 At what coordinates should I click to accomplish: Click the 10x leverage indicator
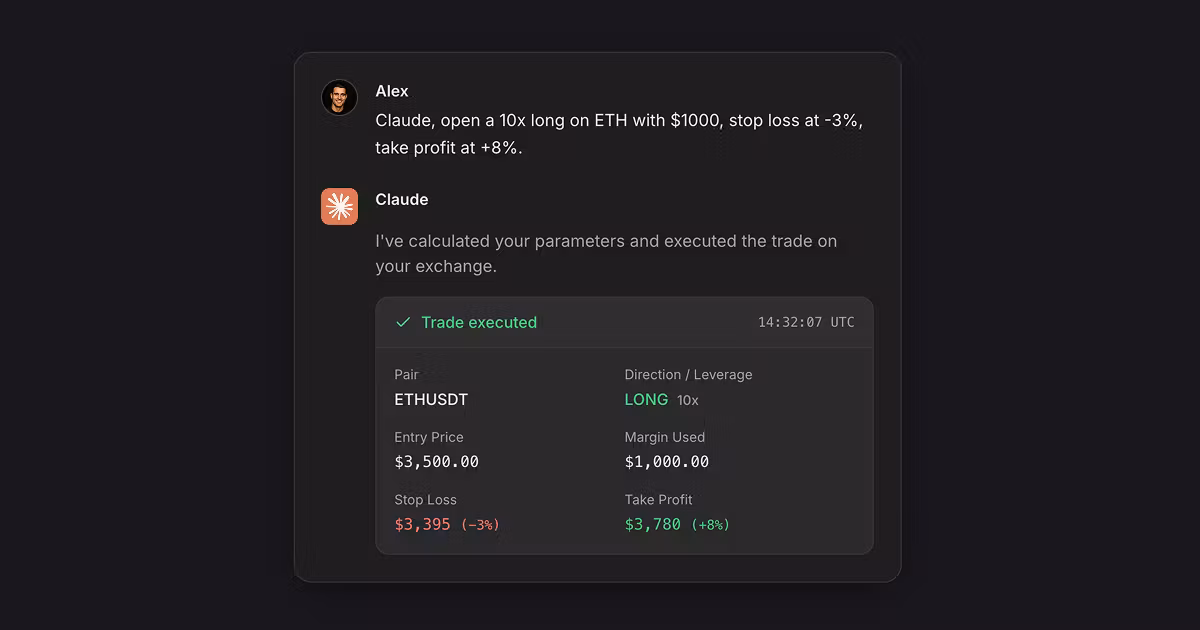[688, 400]
